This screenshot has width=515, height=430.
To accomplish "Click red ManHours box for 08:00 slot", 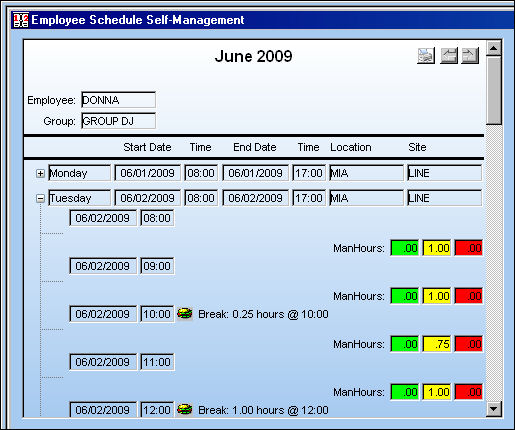I will click(x=469, y=248).
